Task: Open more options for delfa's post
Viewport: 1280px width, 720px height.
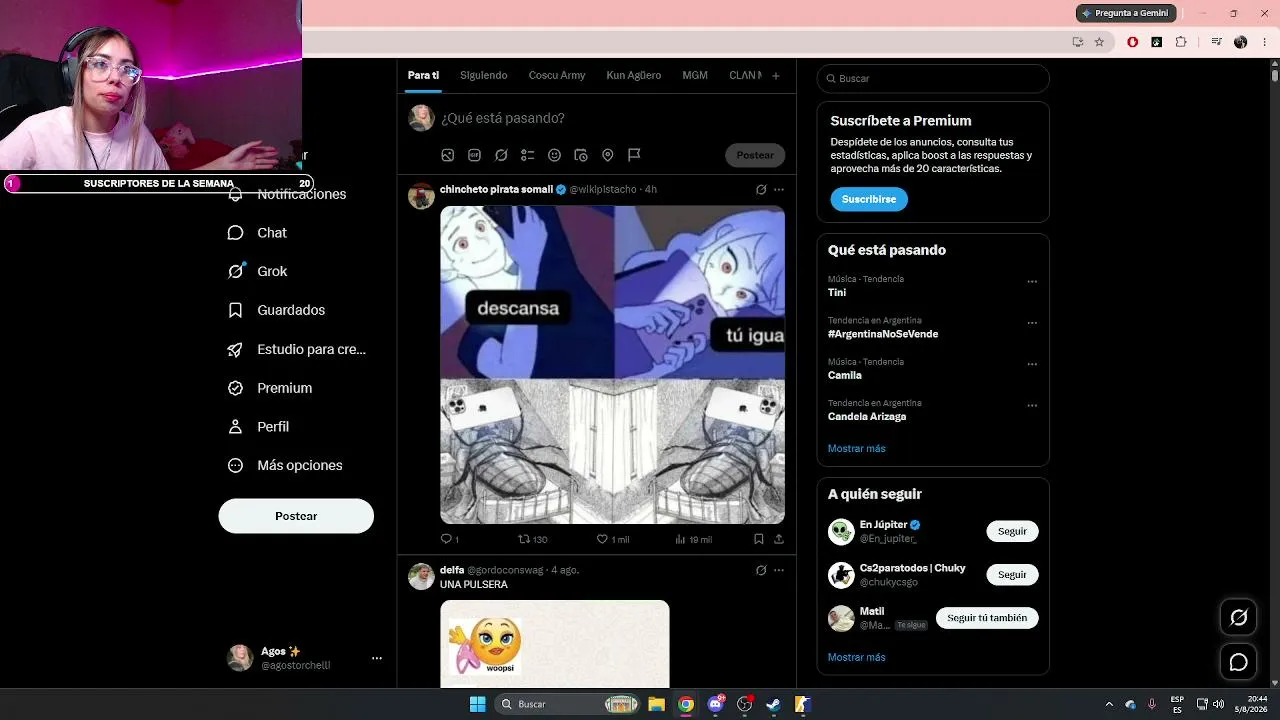Action: point(779,570)
